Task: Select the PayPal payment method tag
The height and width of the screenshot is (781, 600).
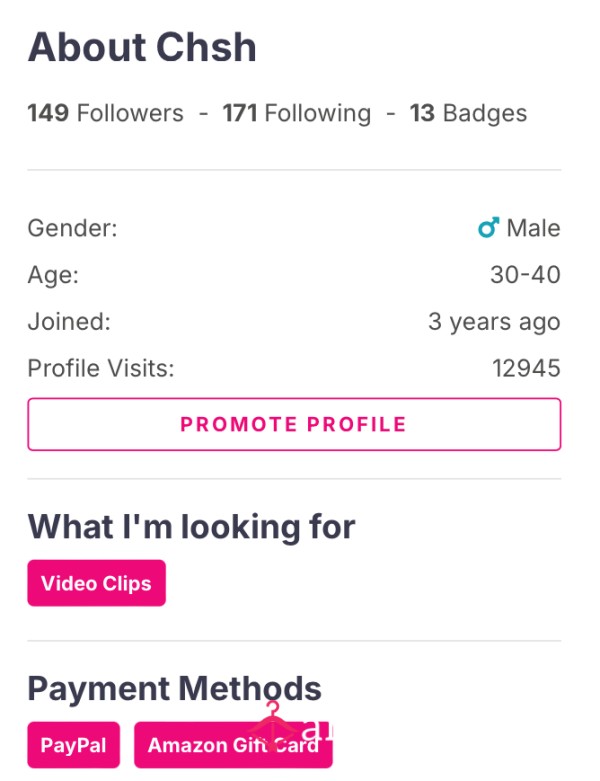Action: coord(74,745)
